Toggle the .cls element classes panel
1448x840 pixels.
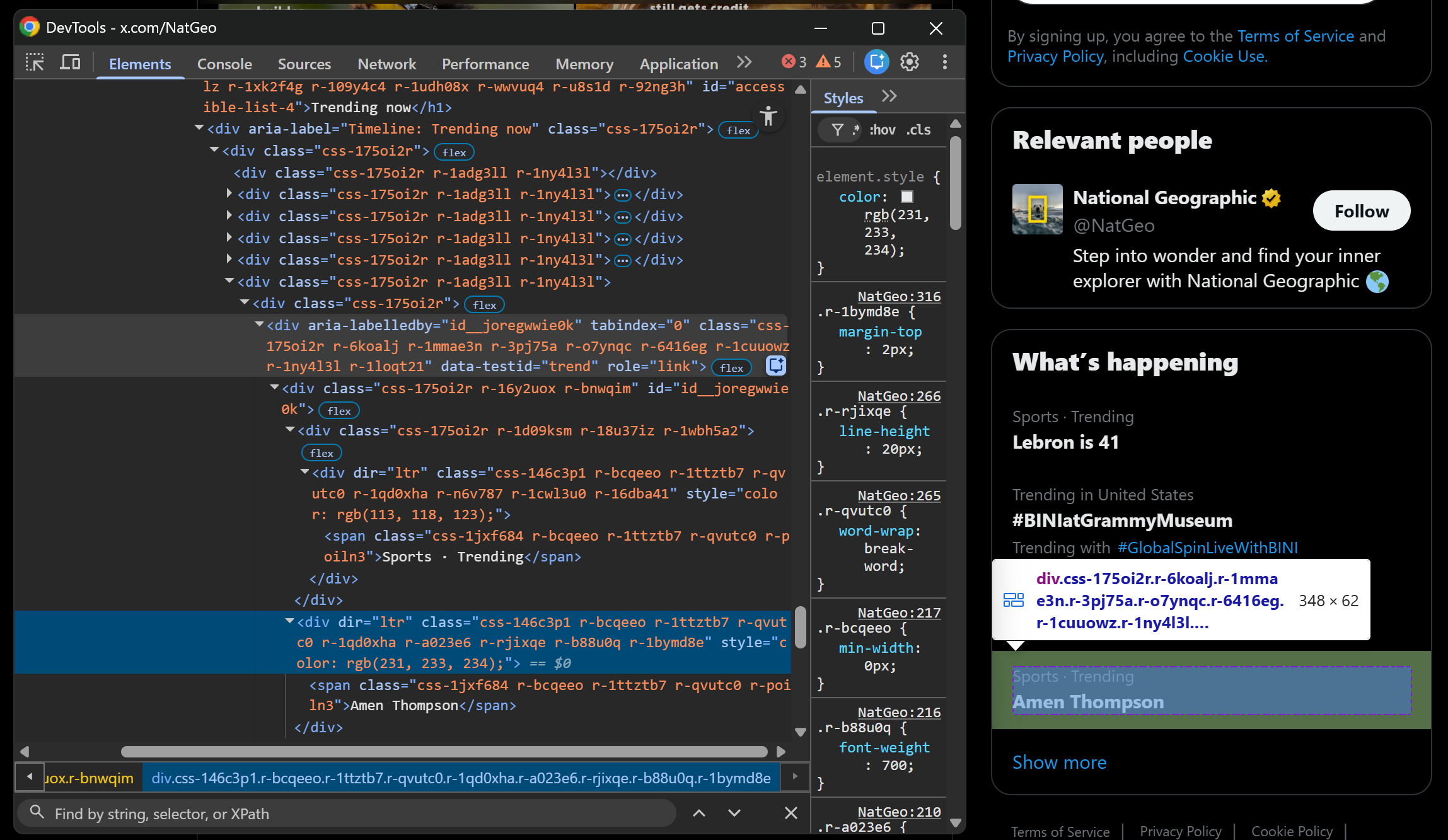click(918, 130)
